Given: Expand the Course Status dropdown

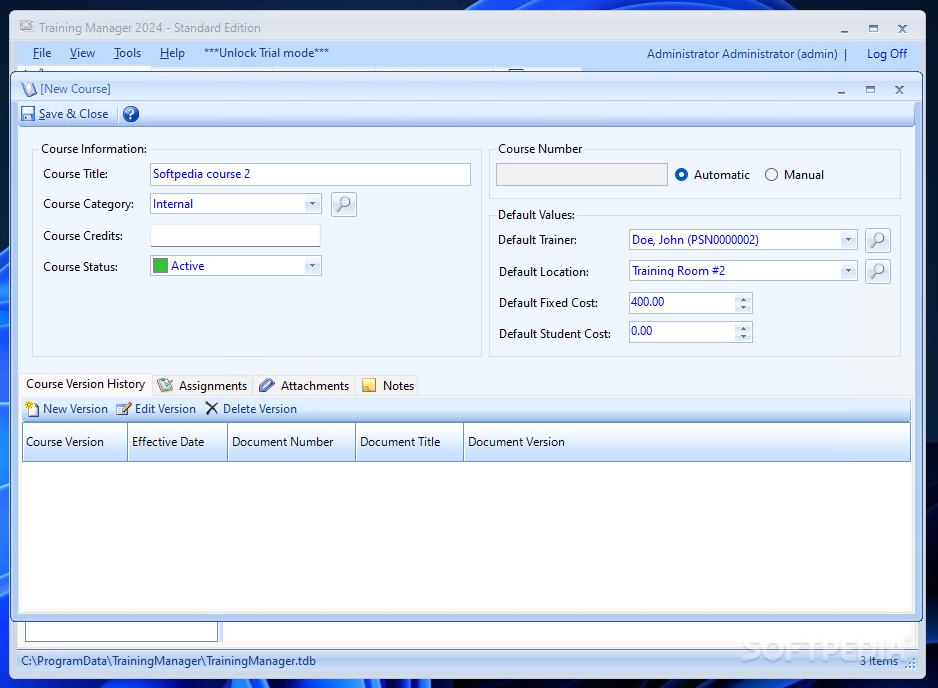Looking at the screenshot, I should click(312, 266).
